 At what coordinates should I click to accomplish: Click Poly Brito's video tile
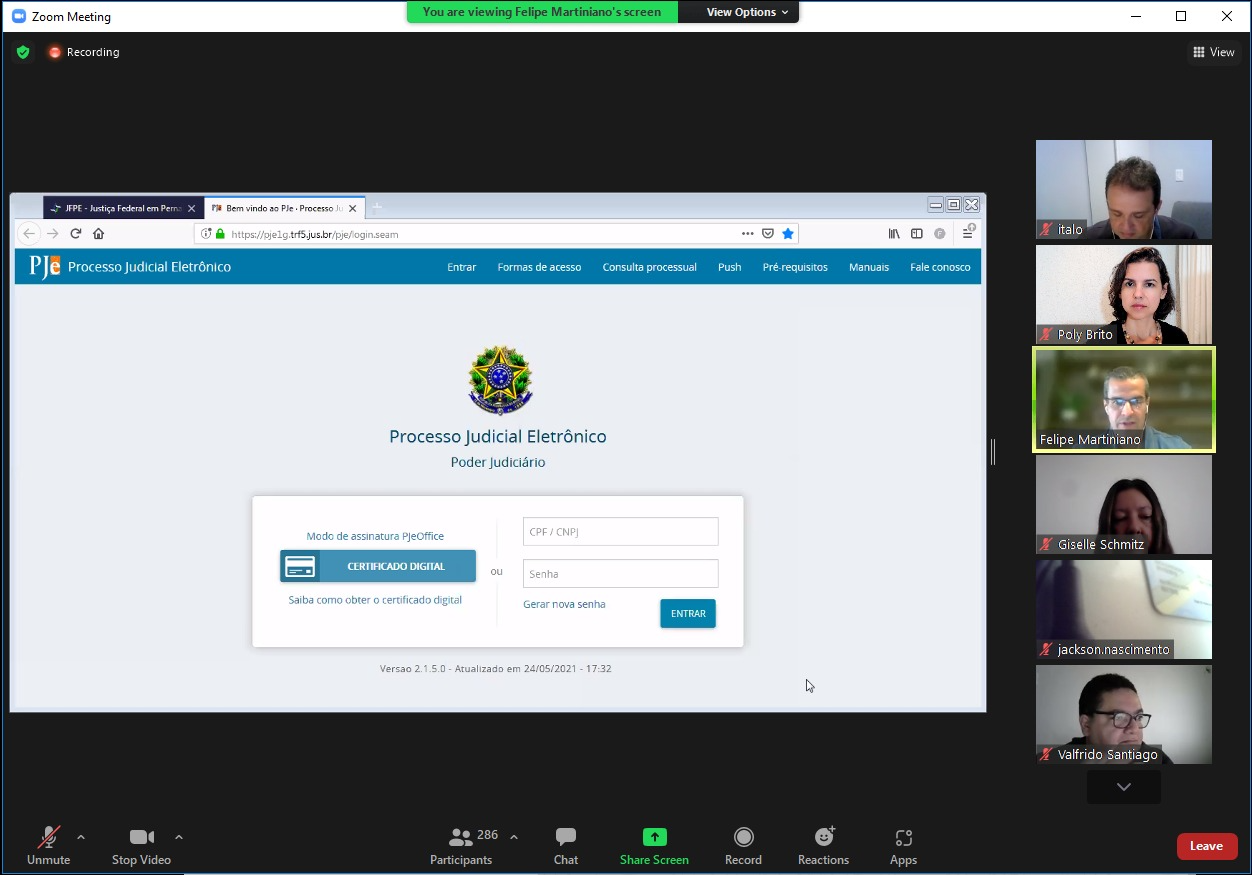[x=1123, y=294]
